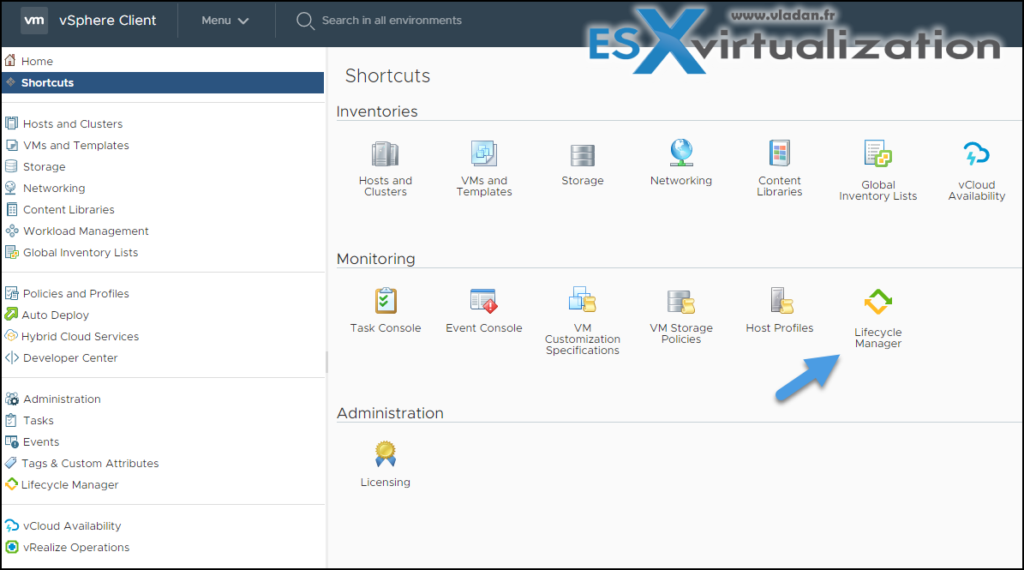This screenshot has height=570, width=1024.
Task: Open the Storage shortcut icon in Inventories
Action: coord(582,155)
